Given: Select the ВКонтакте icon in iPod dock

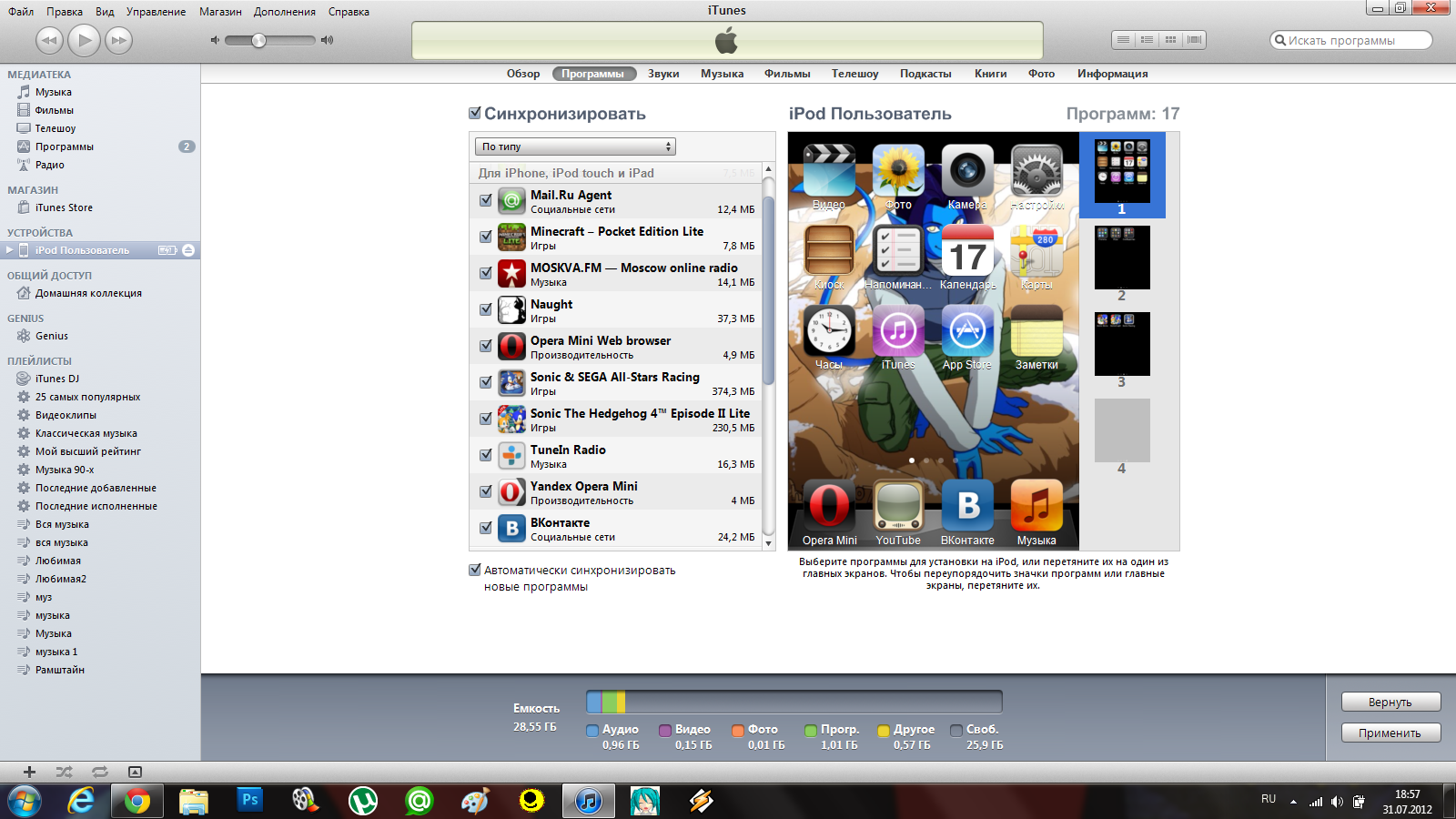Looking at the screenshot, I should pos(967,505).
